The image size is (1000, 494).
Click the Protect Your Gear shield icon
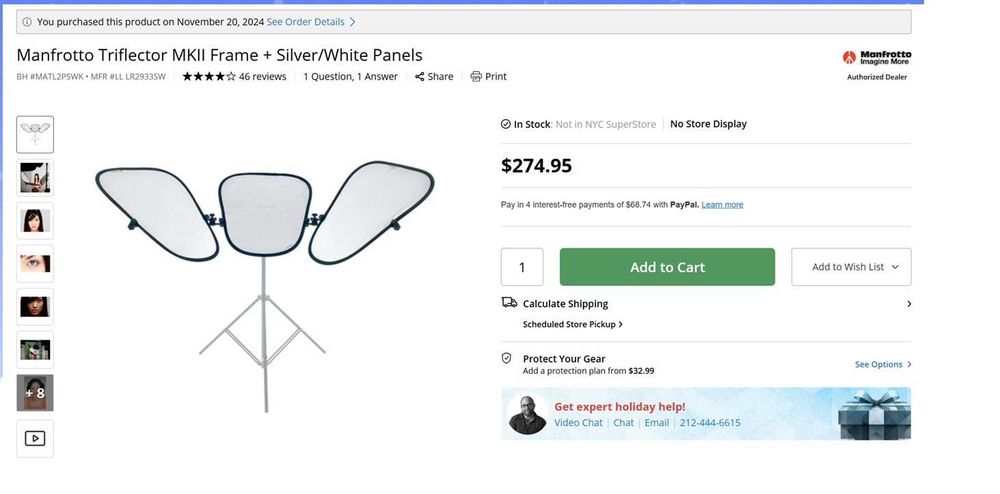507,359
